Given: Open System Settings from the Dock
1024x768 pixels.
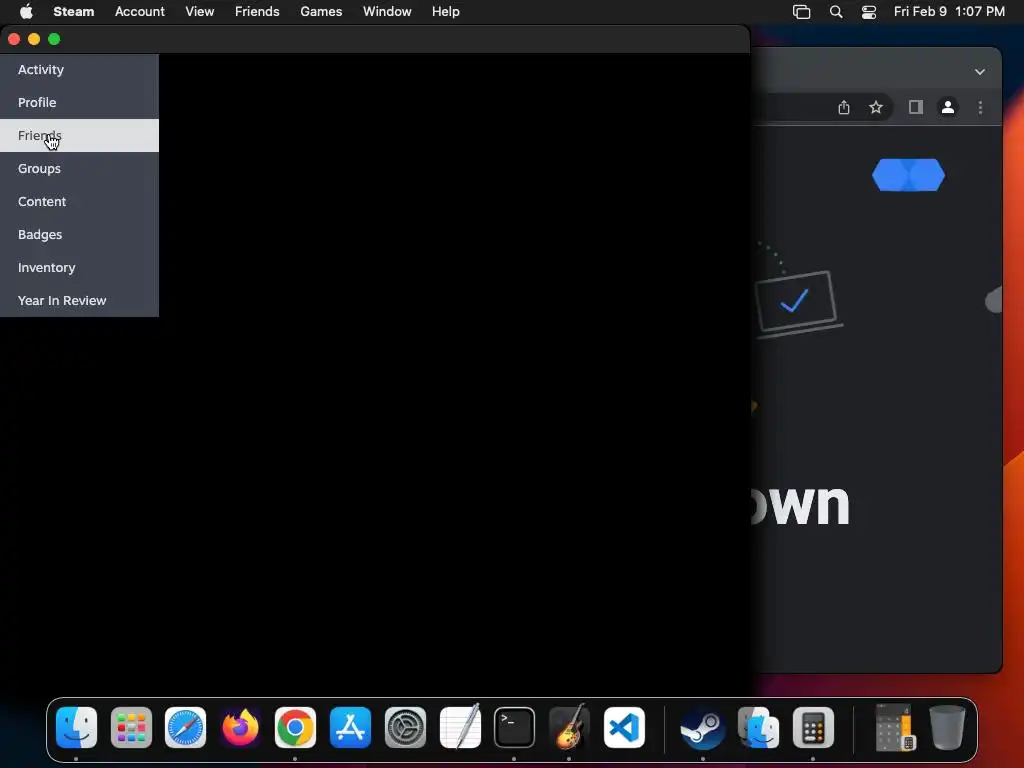Looking at the screenshot, I should click(405, 728).
